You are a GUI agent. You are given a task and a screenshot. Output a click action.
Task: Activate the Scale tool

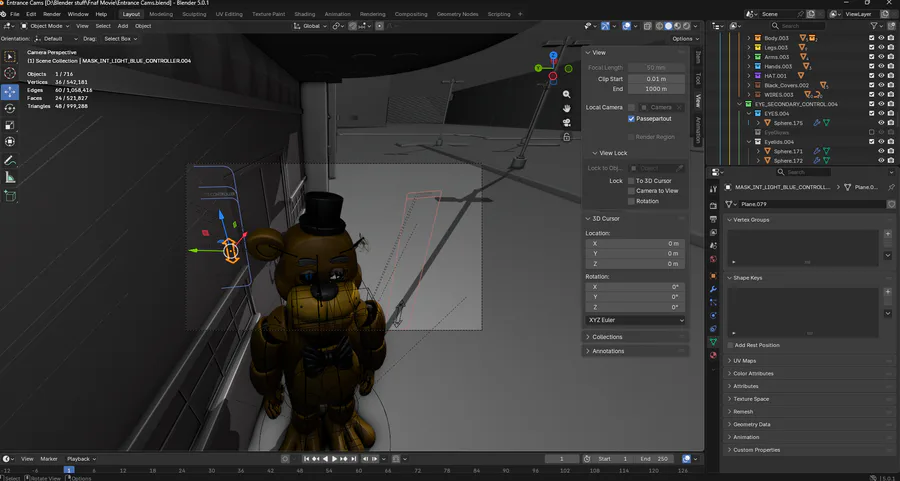pos(10,125)
